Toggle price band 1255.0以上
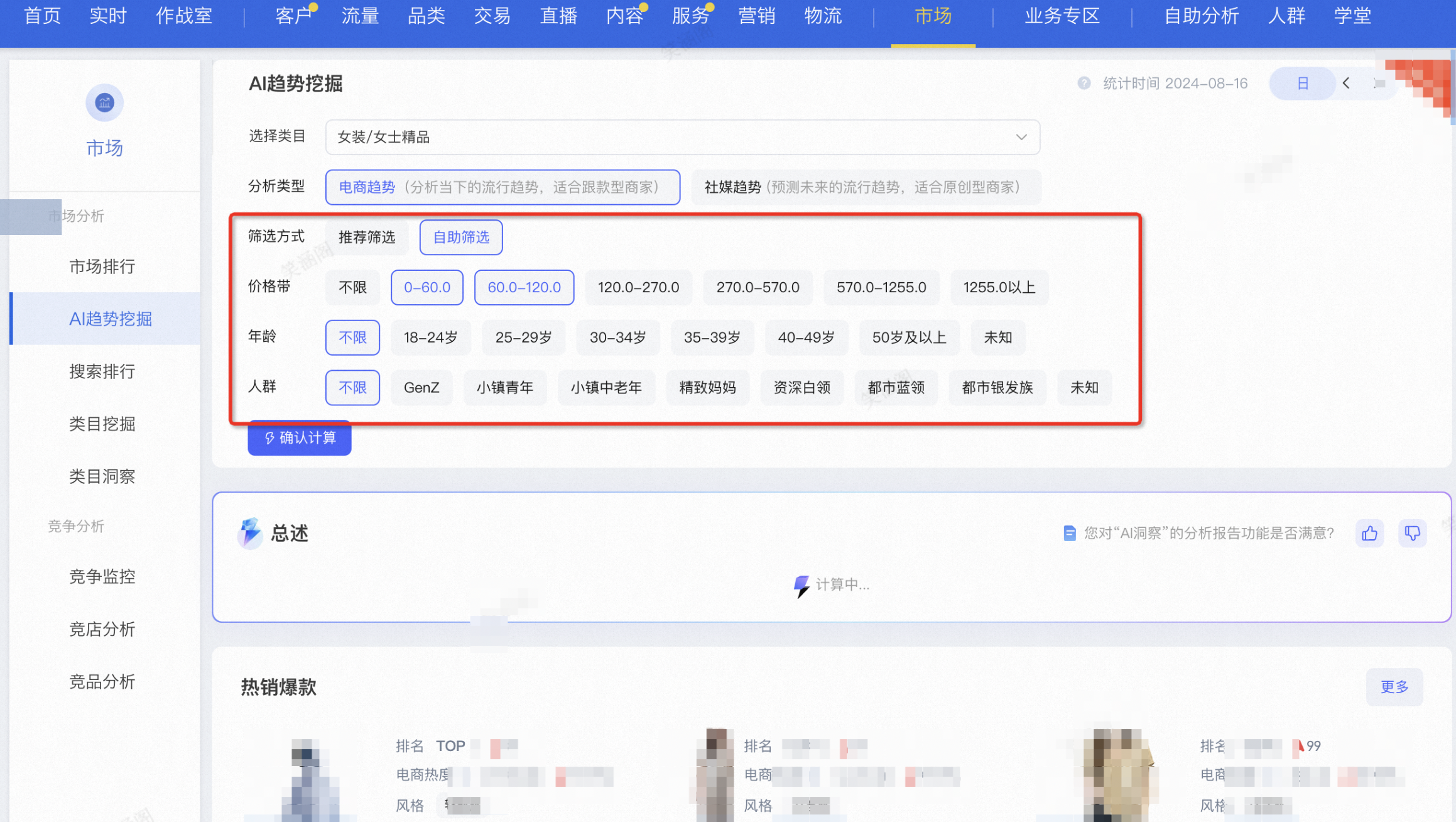 999,288
